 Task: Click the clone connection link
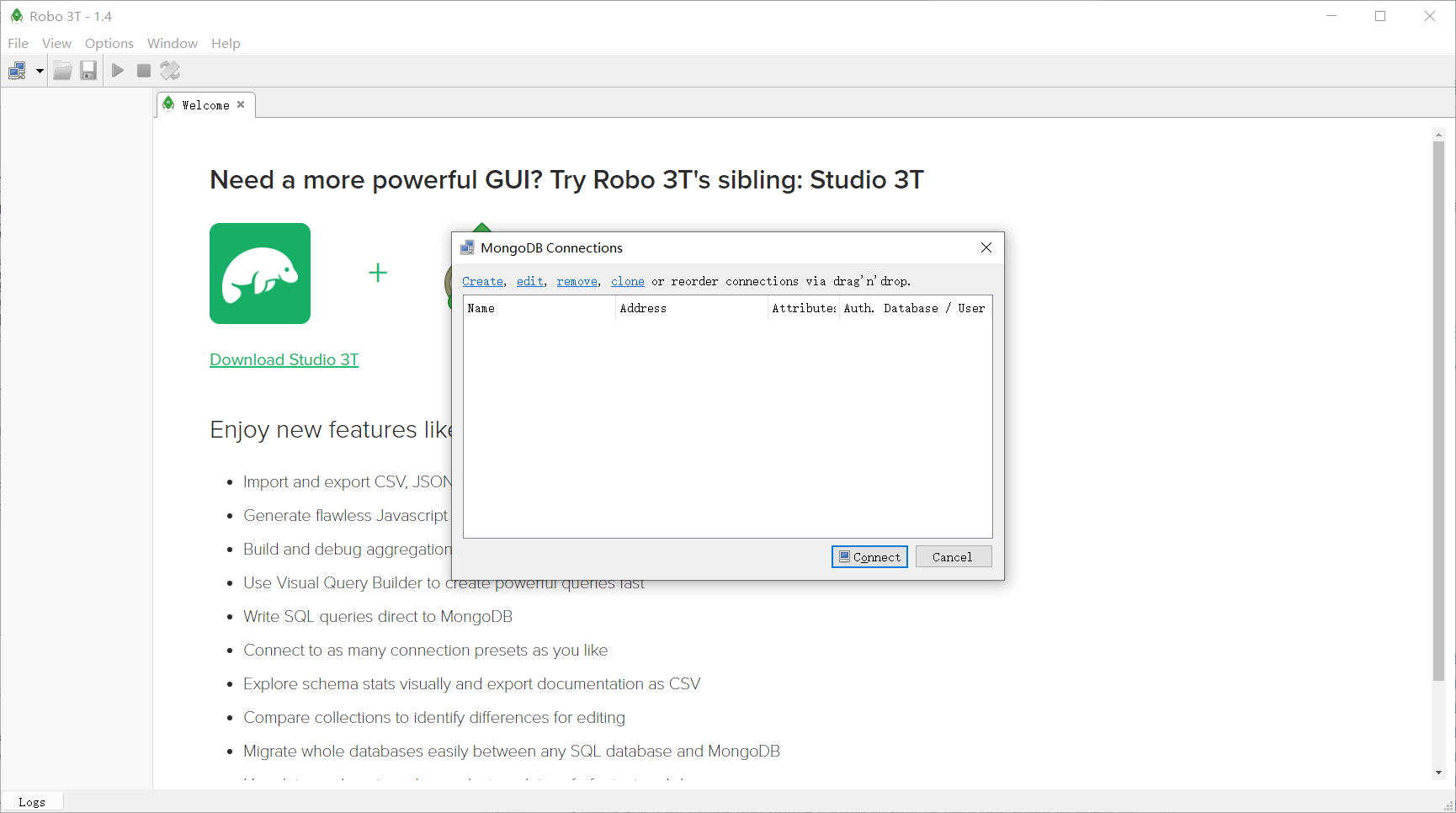(626, 281)
